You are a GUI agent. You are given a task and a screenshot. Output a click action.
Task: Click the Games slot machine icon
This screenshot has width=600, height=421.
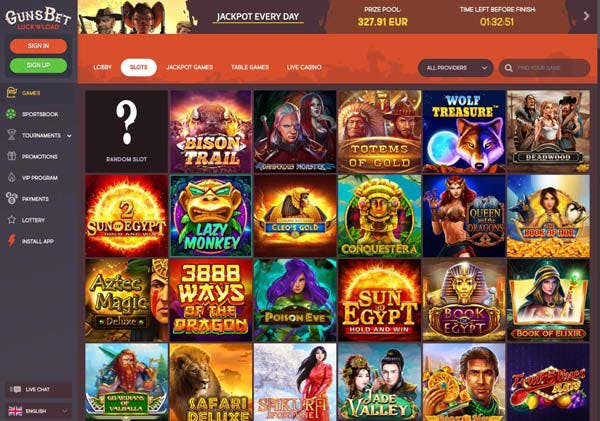coord(11,93)
